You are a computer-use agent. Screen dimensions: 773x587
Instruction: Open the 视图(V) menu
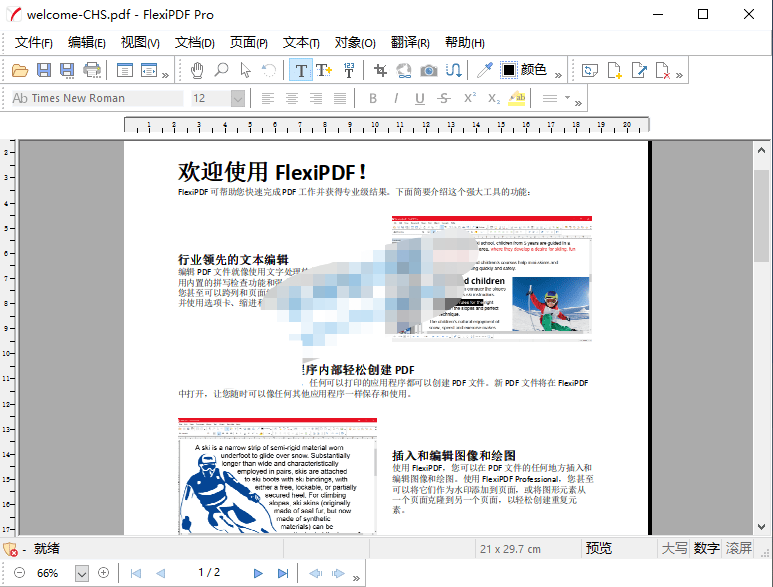coord(140,43)
